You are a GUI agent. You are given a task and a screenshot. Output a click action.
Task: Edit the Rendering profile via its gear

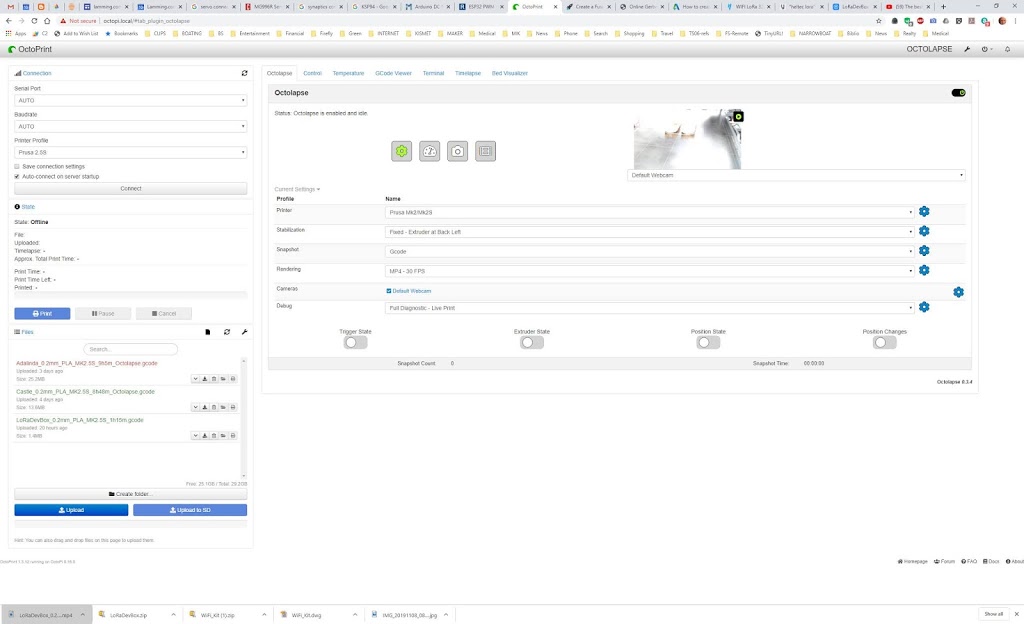924,270
